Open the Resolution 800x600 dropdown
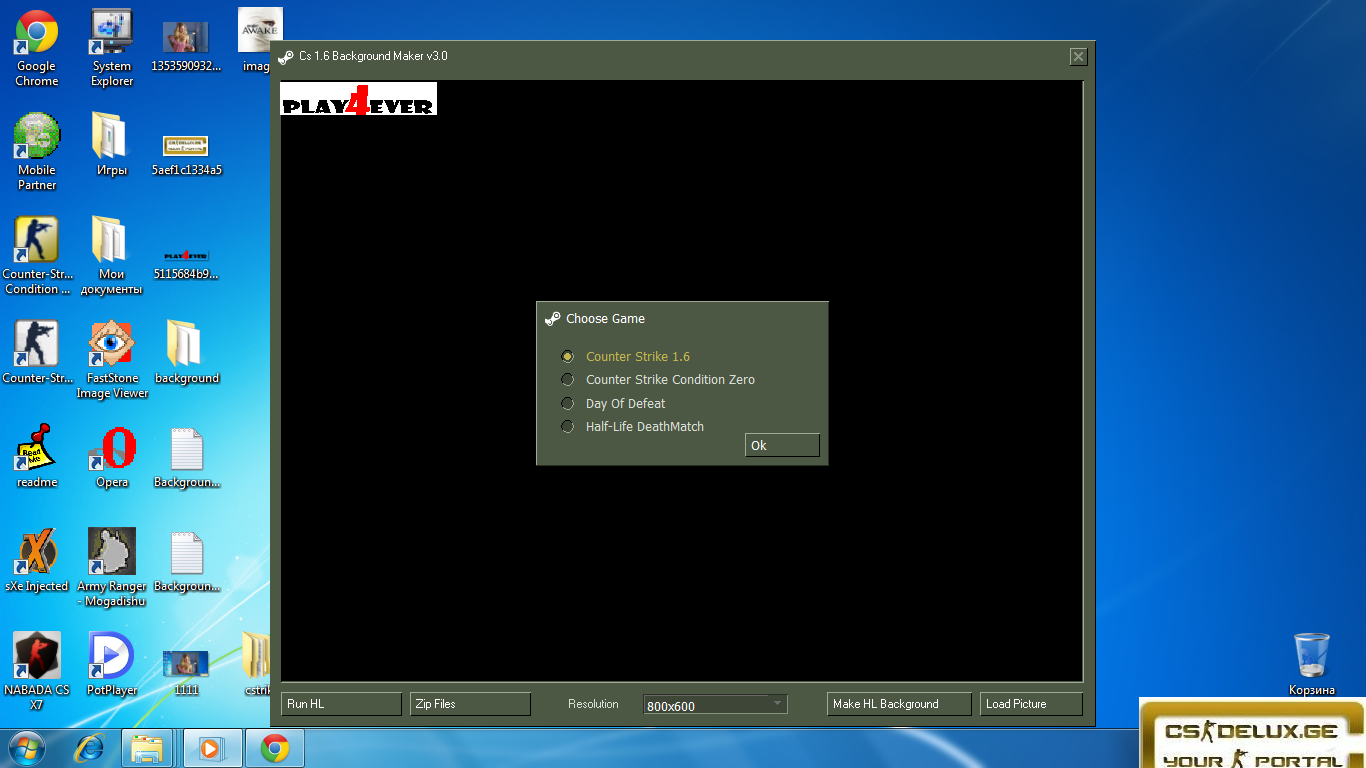 777,704
